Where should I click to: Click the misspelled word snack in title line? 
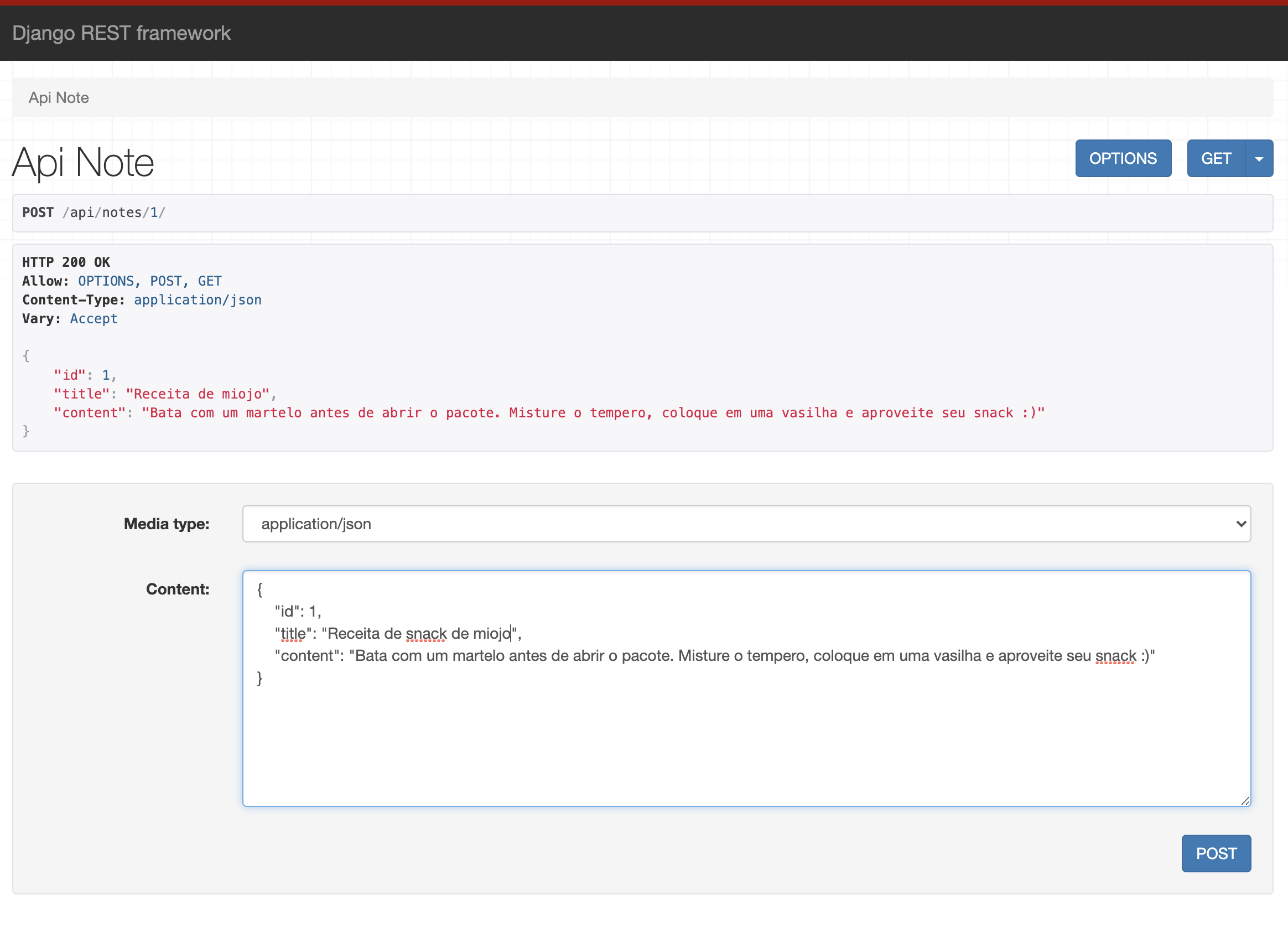[426, 634]
